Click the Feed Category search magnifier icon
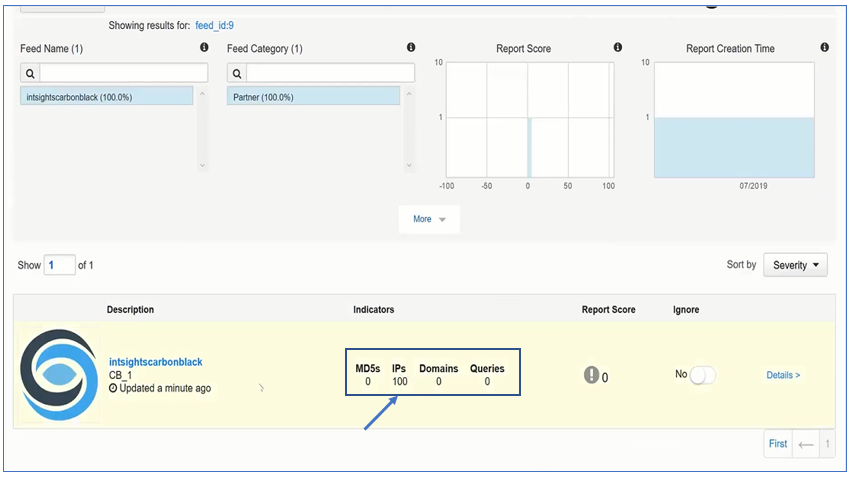The width and height of the screenshot is (853, 478). pyautogui.click(x=237, y=73)
